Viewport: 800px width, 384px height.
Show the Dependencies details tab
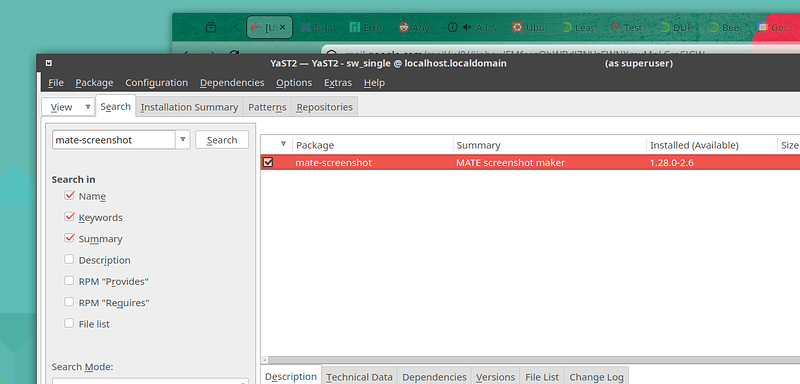pos(434,377)
